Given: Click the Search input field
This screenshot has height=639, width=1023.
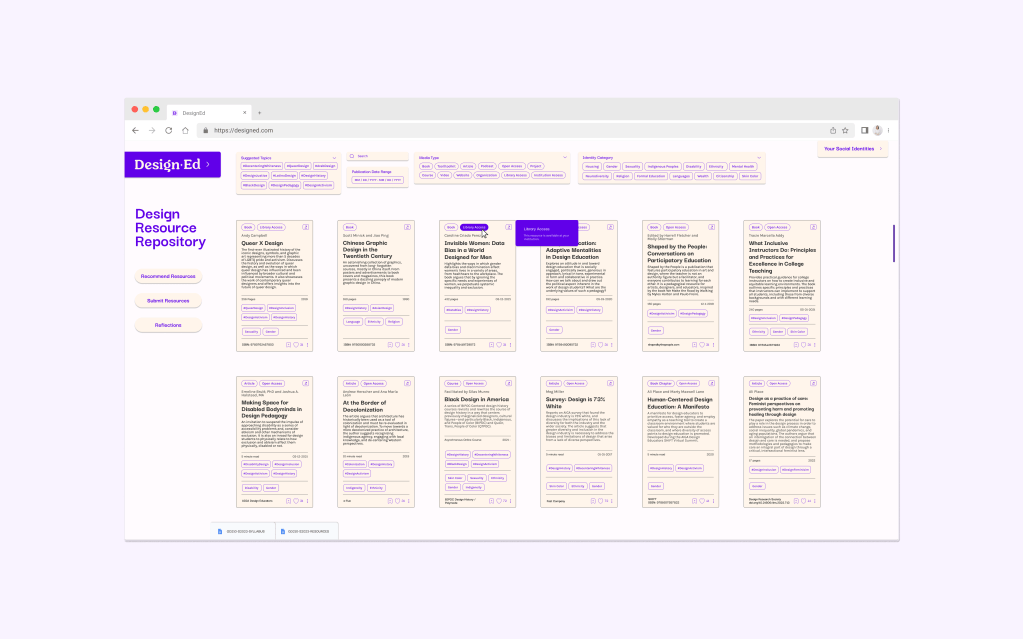Looking at the screenshot, I should tap(378, 156).
